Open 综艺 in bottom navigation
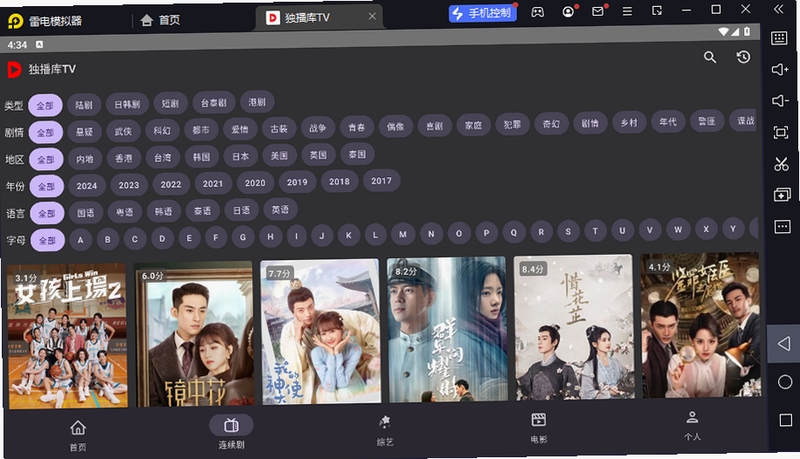This screenshot has width=800, height=459. [385, 431]
